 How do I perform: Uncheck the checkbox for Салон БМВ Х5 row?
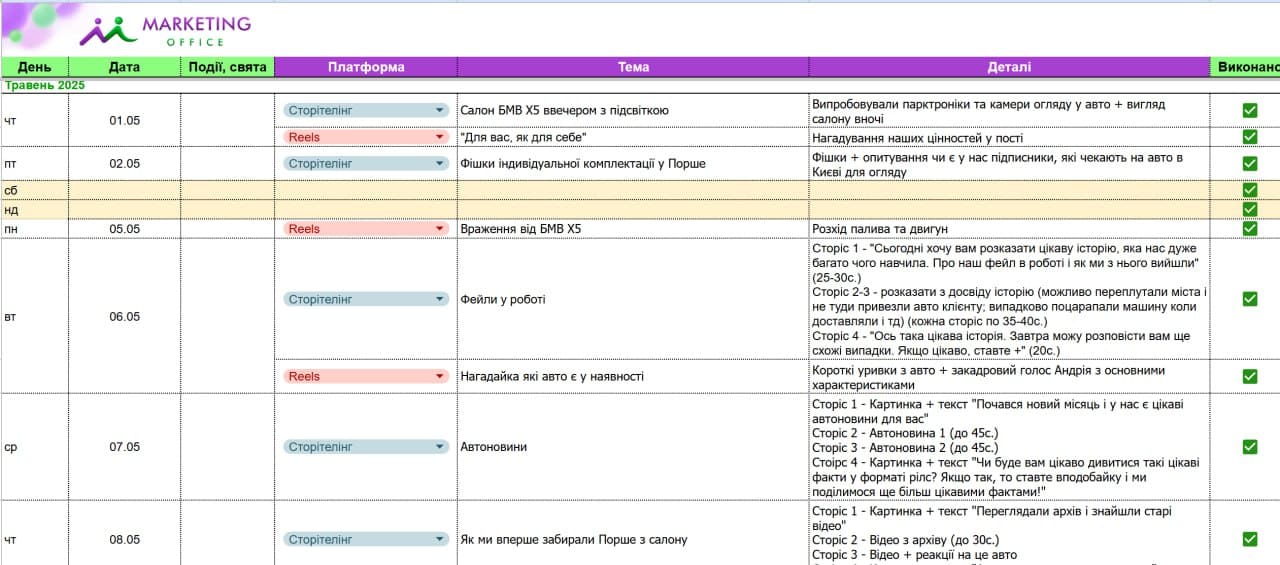[x=1249, y=110]
